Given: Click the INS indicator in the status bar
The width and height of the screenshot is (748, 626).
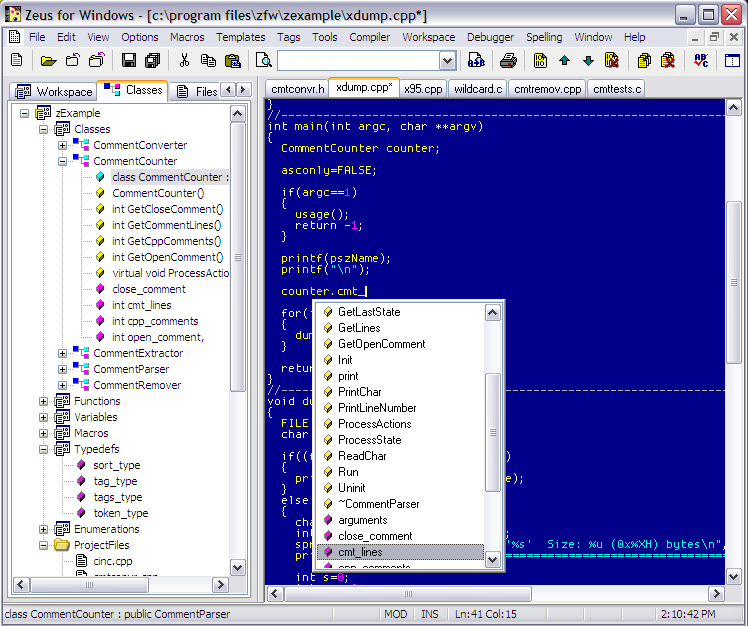Looking at the screenshot, I should pos(429,614).
